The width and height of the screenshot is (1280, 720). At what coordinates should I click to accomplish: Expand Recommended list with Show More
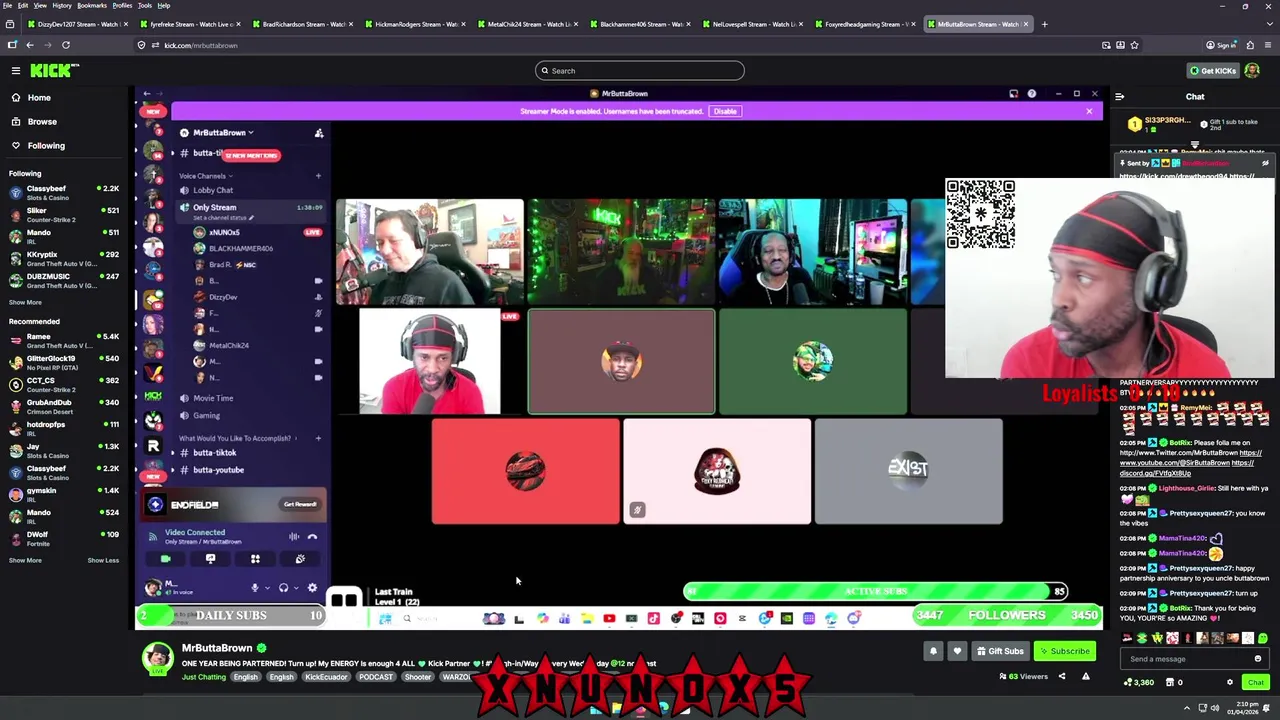25,560
